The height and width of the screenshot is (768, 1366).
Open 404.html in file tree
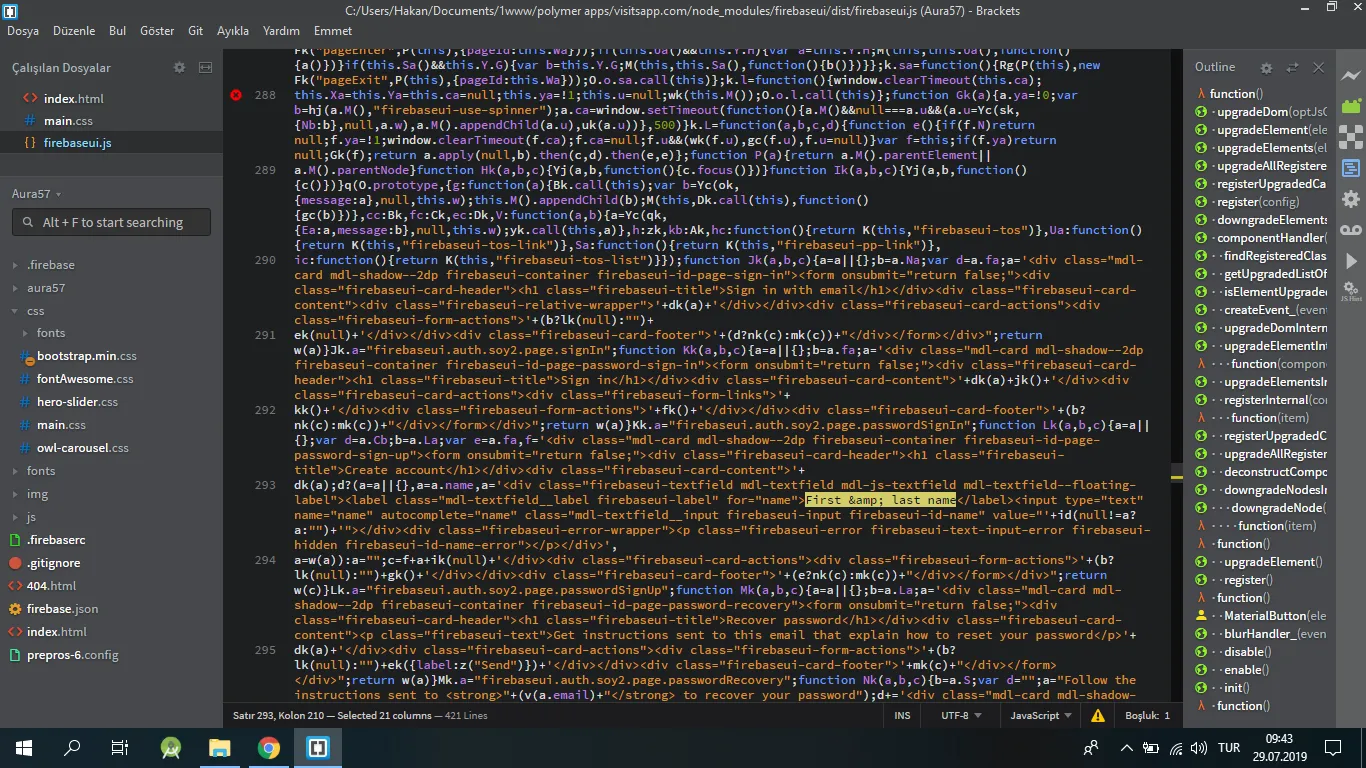51,586
